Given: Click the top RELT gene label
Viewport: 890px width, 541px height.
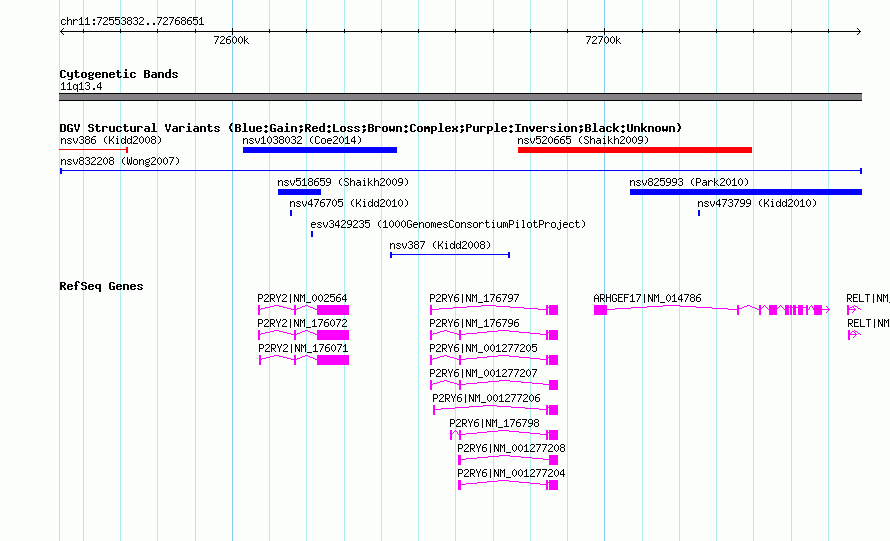Looking at the screenshot, I should pyautogui.click(x=867, y=298).
